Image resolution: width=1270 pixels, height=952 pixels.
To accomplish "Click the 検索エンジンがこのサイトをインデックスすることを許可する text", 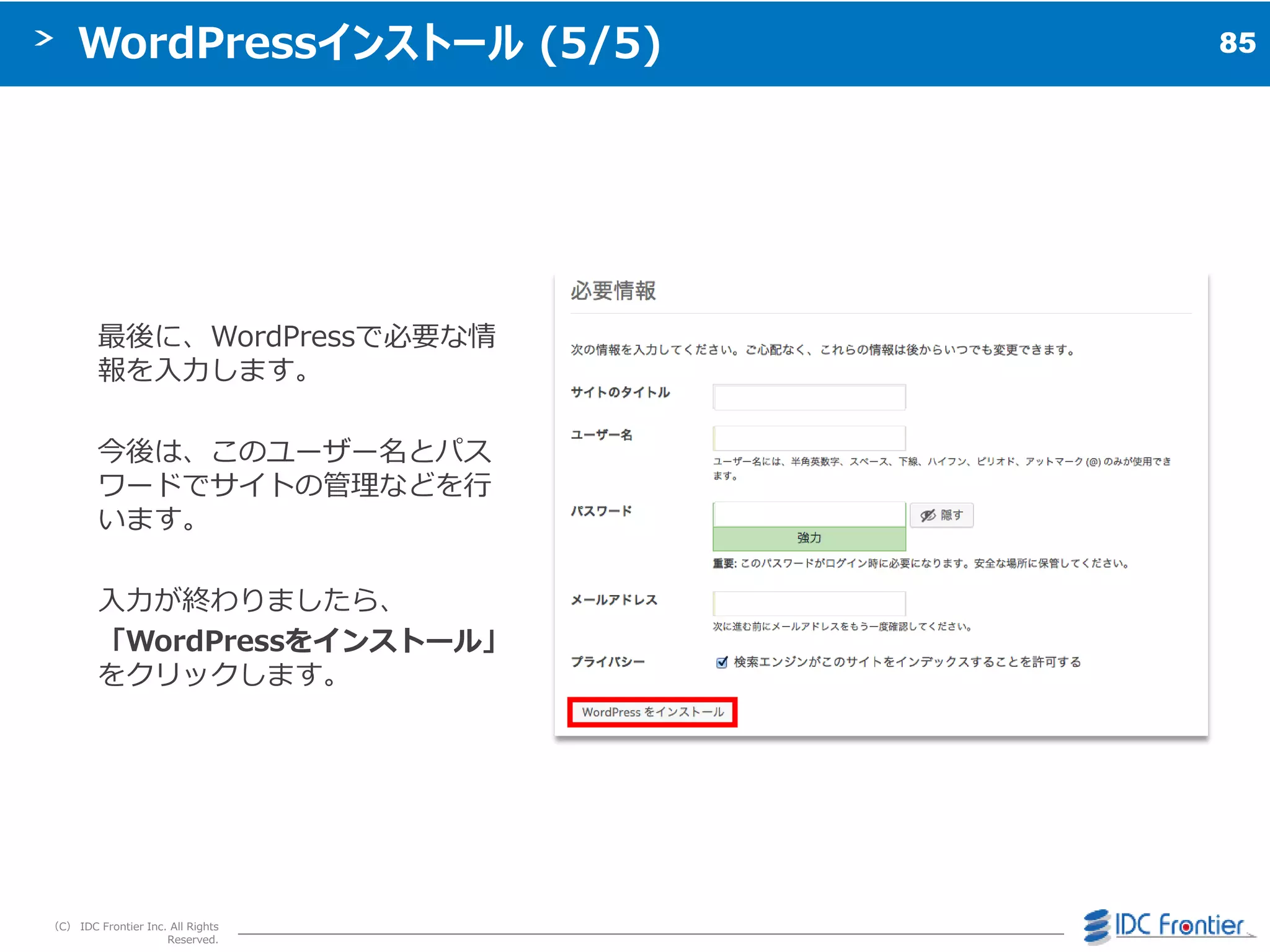I will (x=907, y=662).
